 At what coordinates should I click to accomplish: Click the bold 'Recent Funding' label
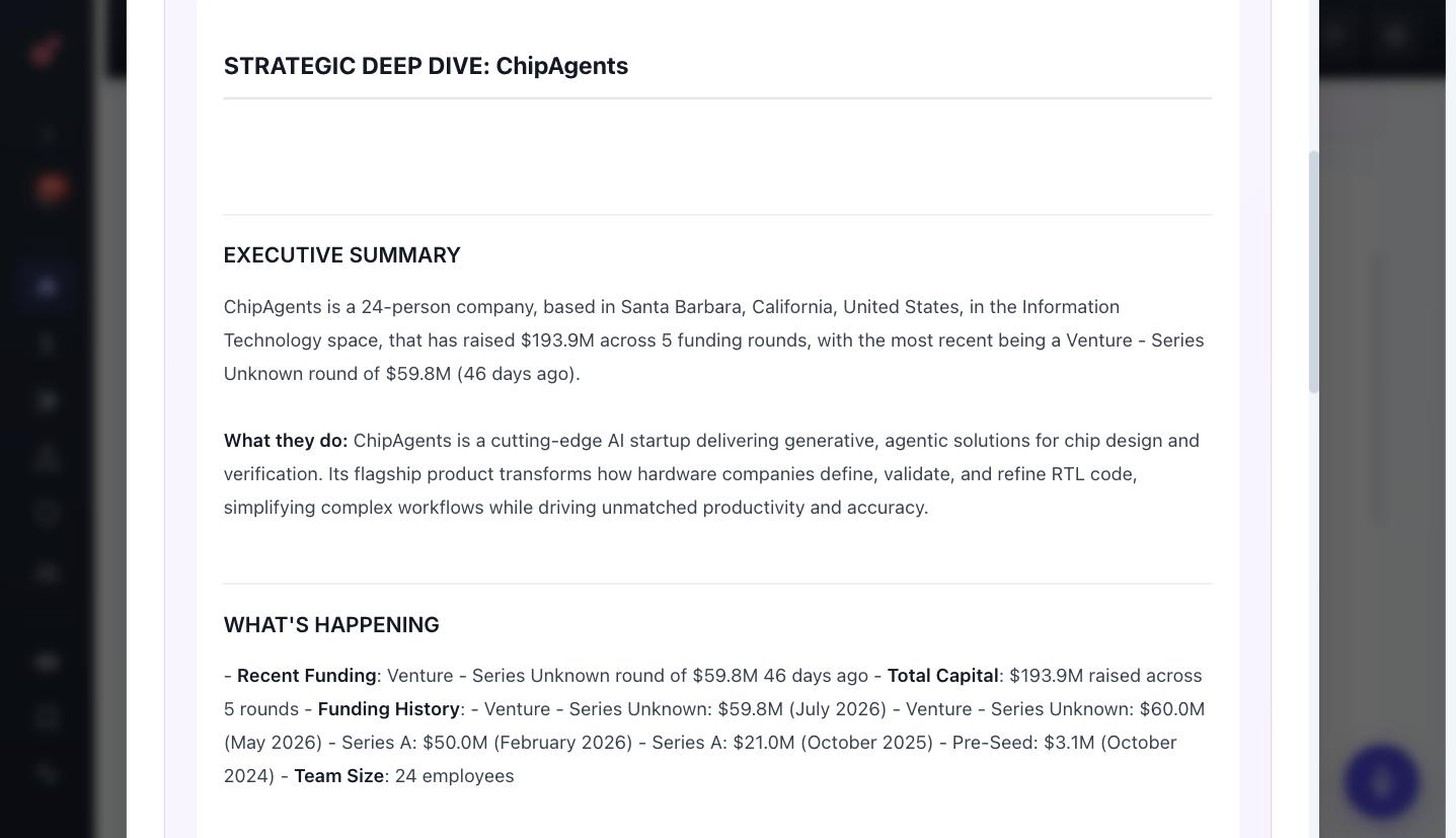coord(306,676)
